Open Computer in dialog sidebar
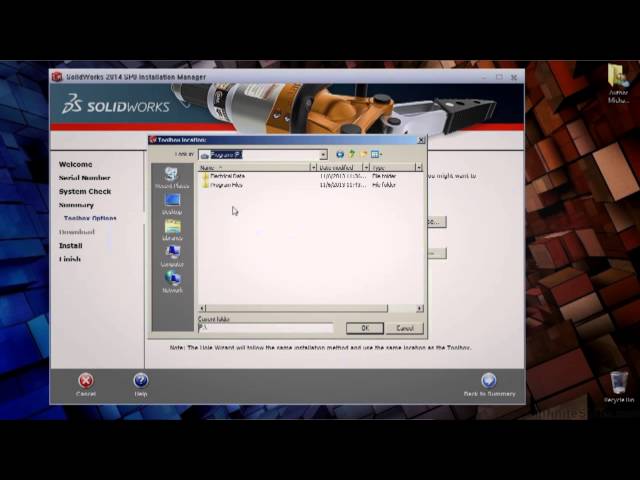 coord(172,256)
